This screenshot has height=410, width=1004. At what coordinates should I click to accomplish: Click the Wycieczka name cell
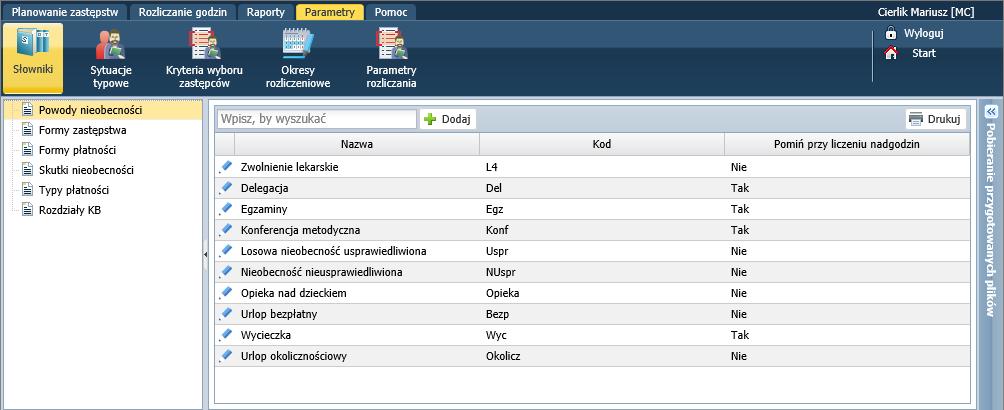(x=357, y=335)
